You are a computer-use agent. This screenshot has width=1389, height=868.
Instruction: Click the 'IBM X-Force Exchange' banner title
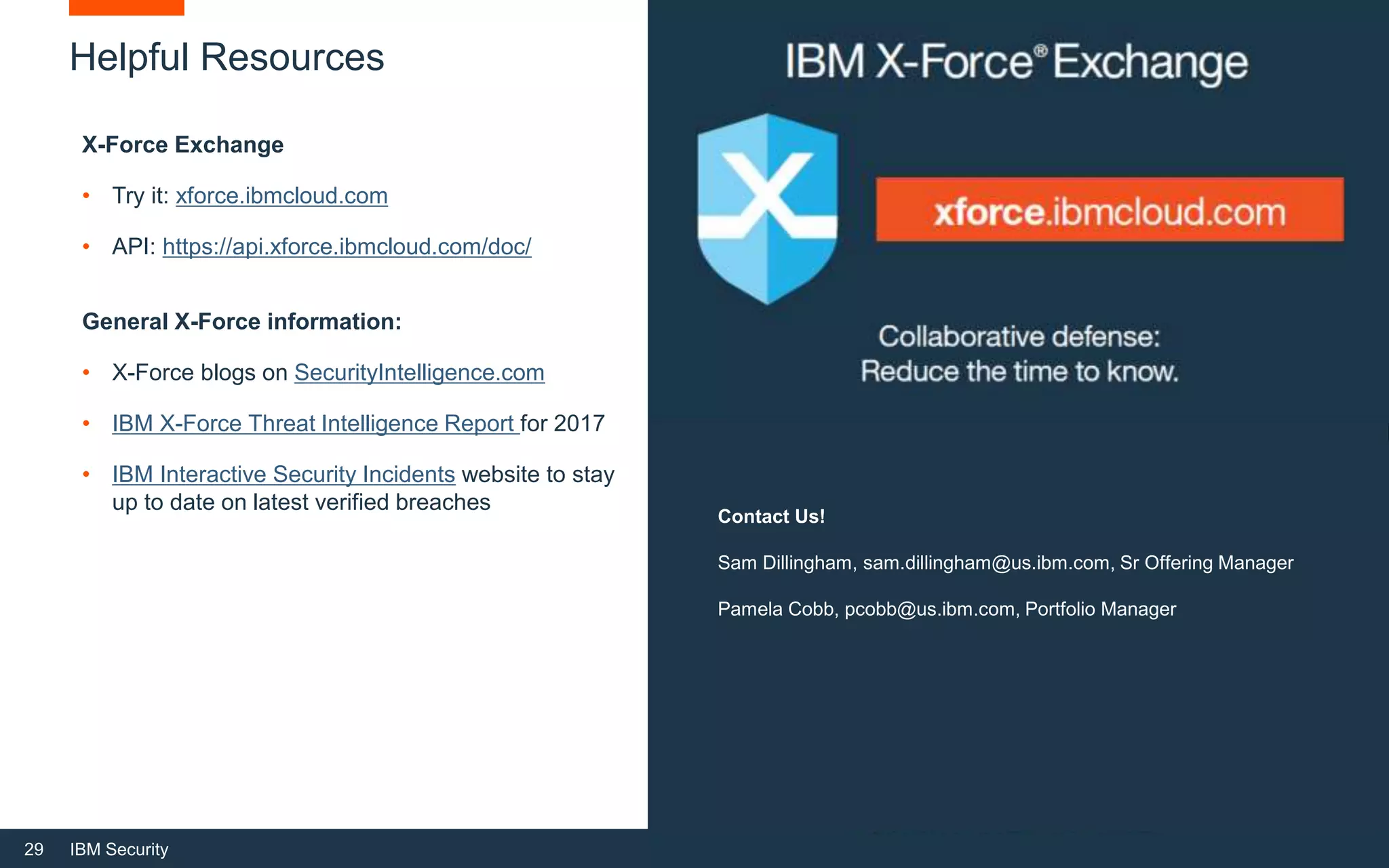pyautogui.click(x=1017, y=62)
